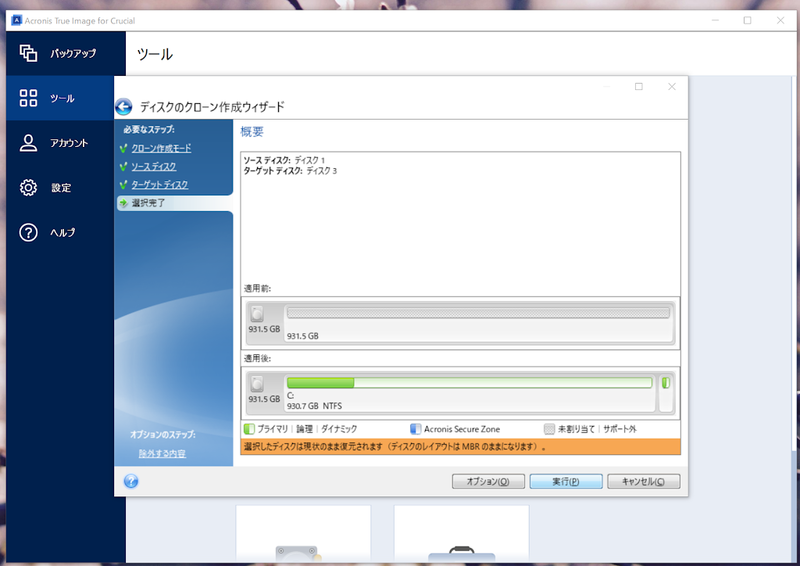Click the '概要' heading

coord(252,132)
